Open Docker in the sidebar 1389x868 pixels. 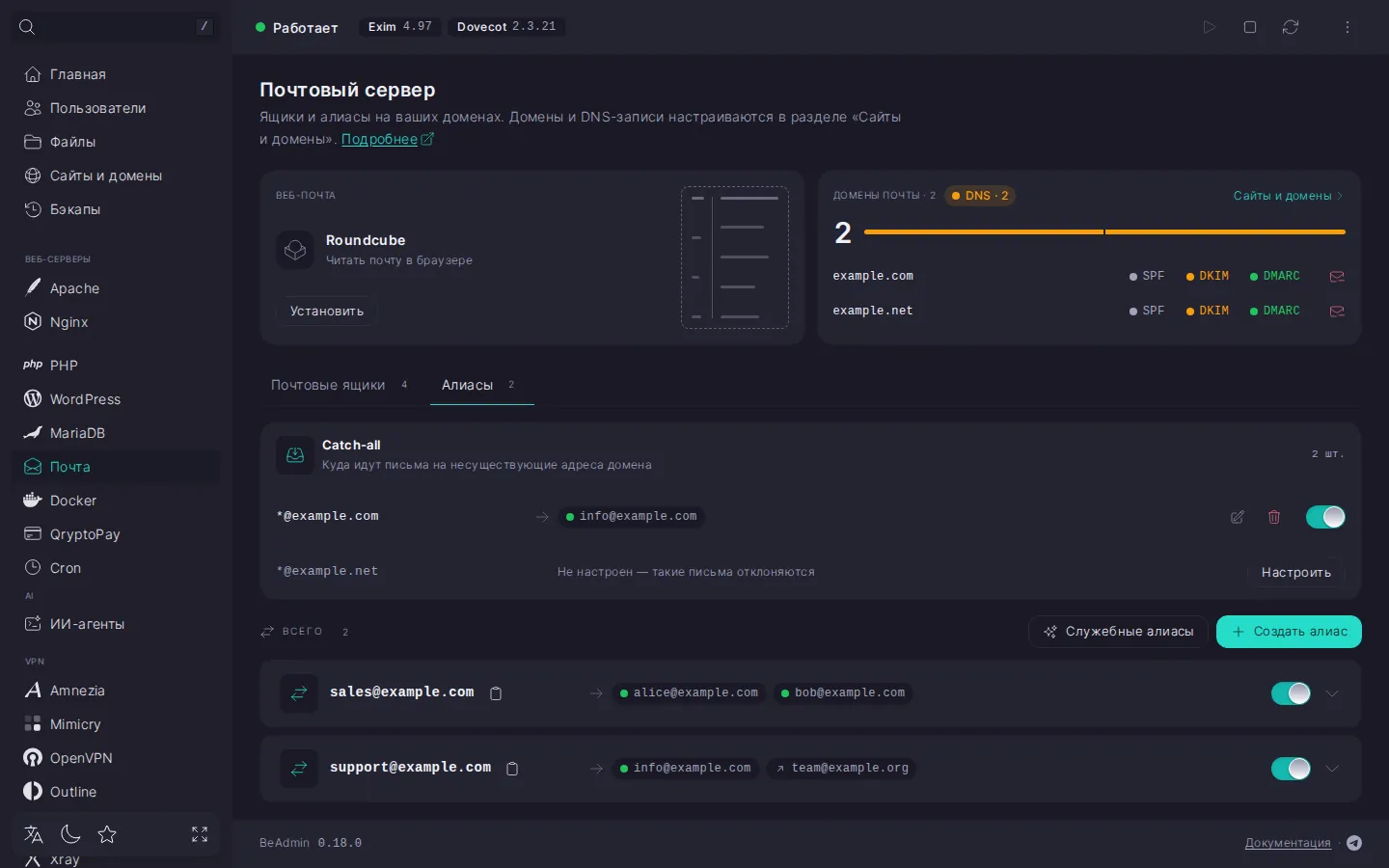[116, 501]
